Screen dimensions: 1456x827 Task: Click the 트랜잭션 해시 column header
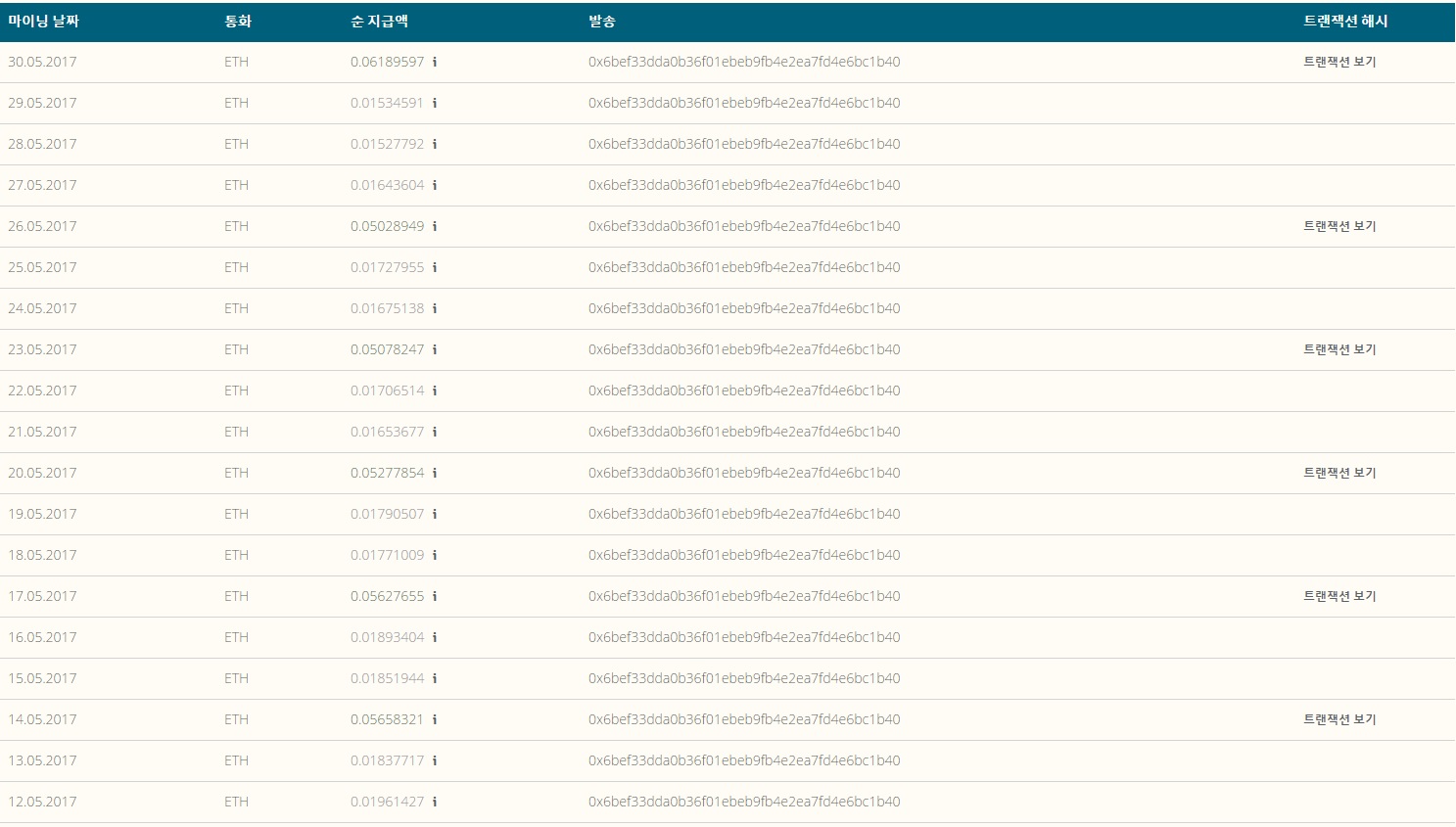click(1344, 21)
